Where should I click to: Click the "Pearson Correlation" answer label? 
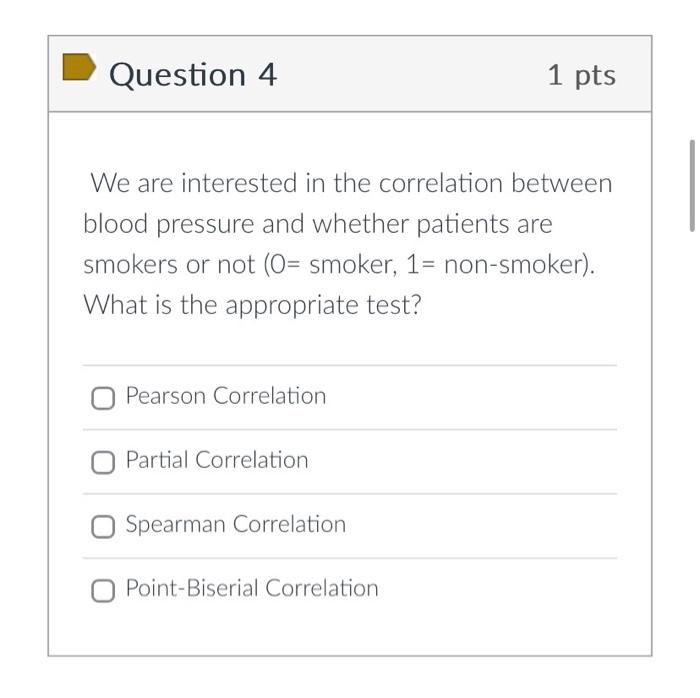pos(226,396)
